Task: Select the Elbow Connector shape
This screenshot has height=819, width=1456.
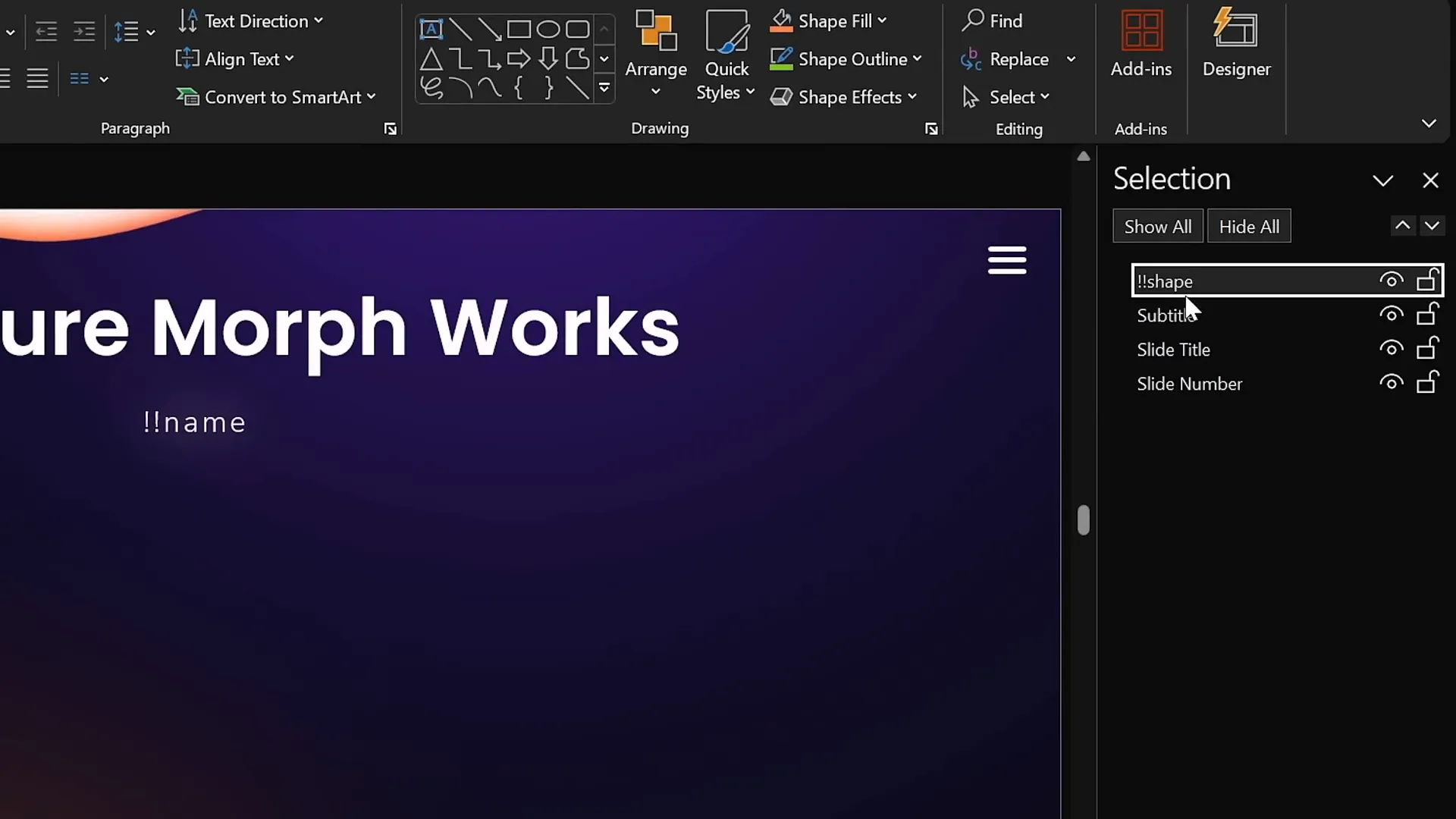Action: [460, 58]
